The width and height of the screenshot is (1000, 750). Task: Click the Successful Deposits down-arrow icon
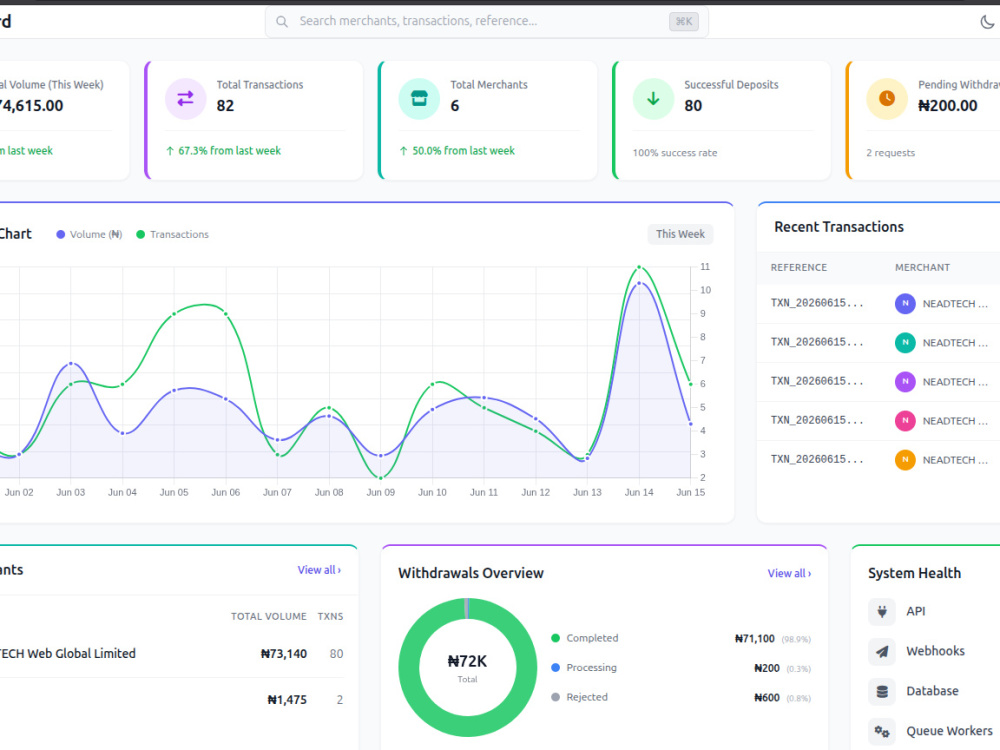point(653,99)
